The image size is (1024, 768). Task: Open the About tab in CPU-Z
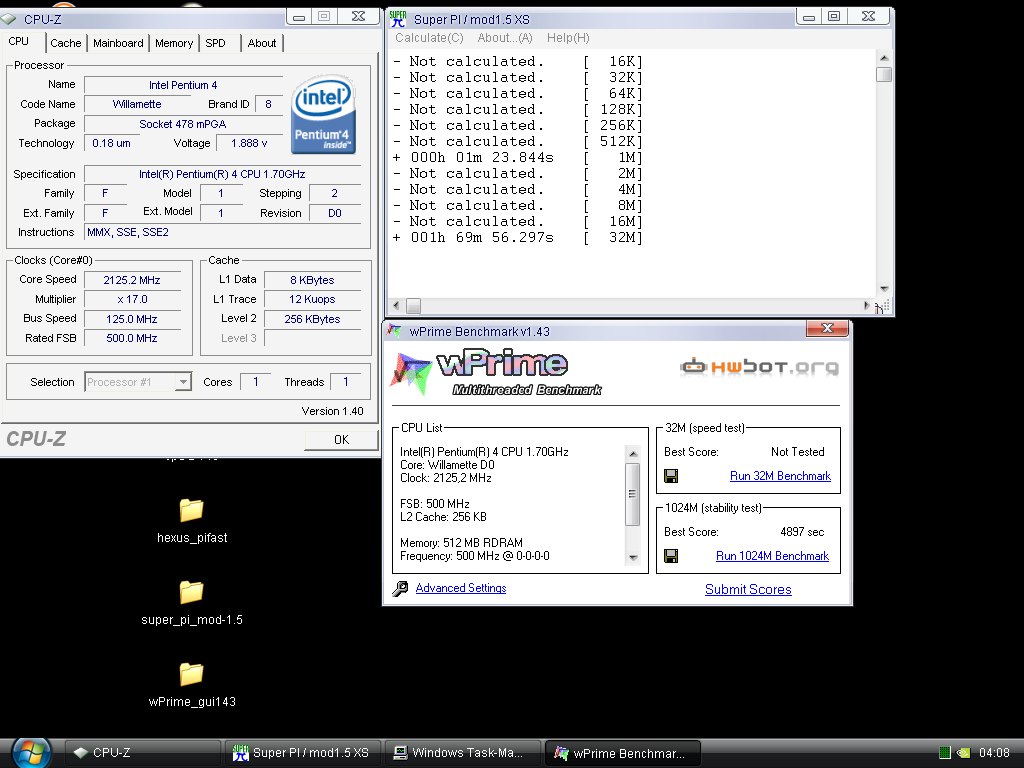(262, 43)
